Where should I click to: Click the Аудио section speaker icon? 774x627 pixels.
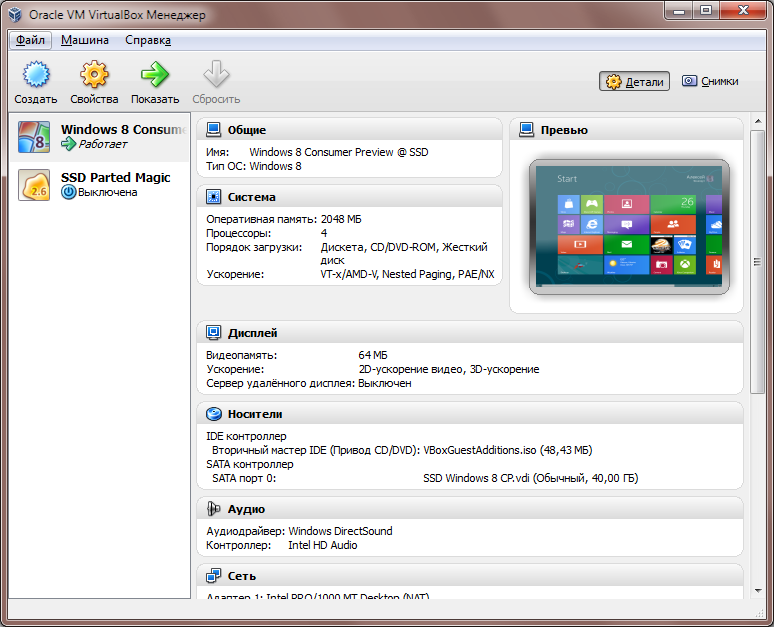pos(213,509)
